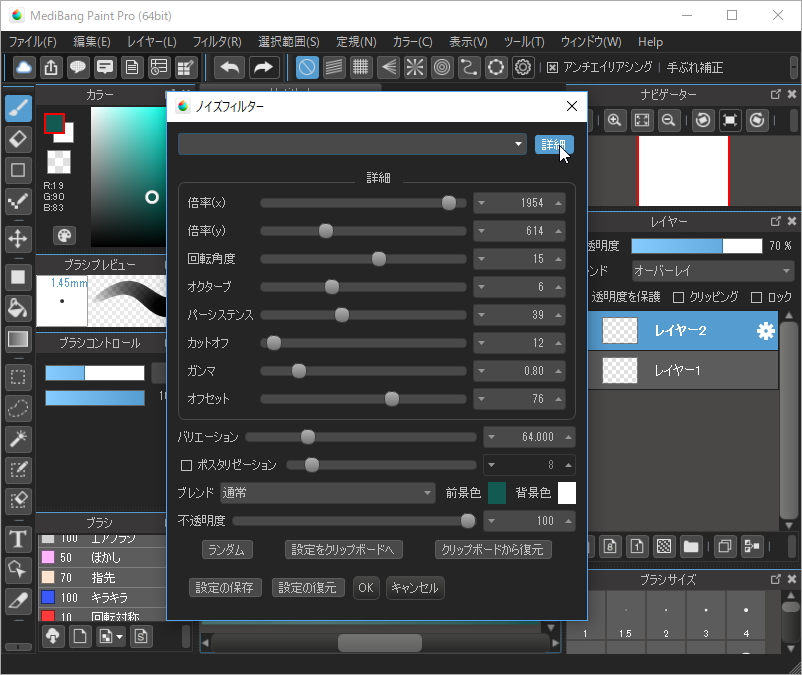Screen dimensions: 802x675
Task: Click the 設定の保存 button
Action: point(225,588)
